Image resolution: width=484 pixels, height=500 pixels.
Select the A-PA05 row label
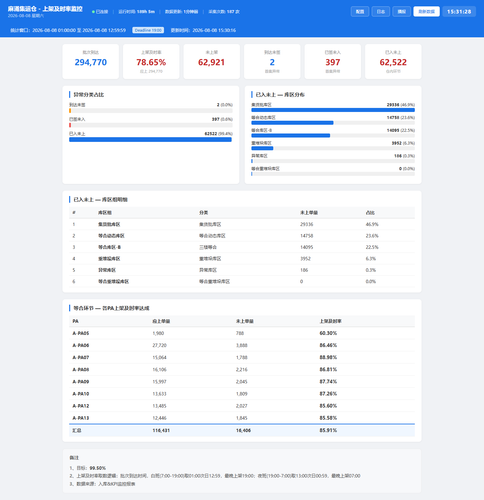pyautogui.click(x=81, y=333)
